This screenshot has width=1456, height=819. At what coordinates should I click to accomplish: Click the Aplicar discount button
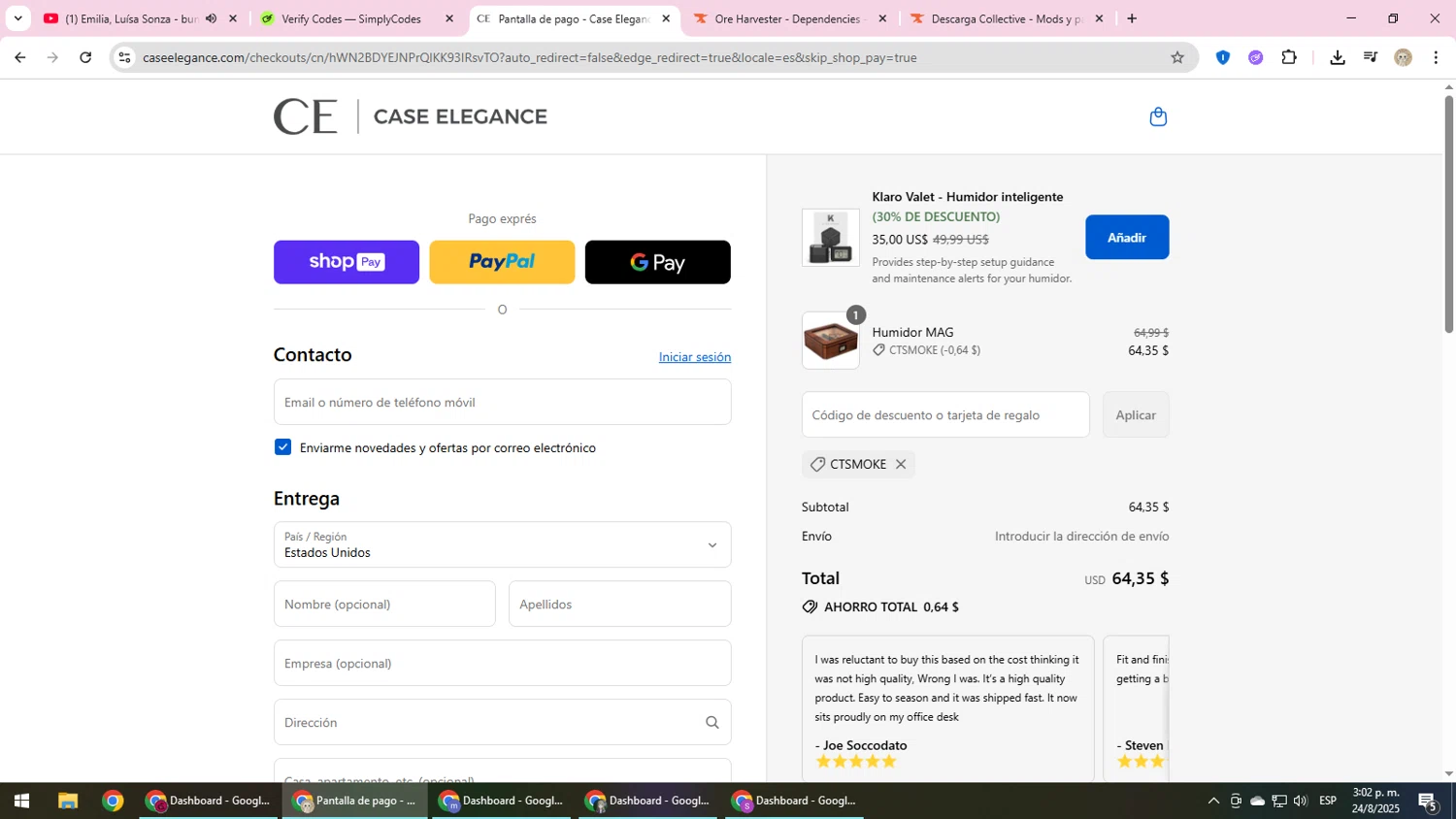1136,414
